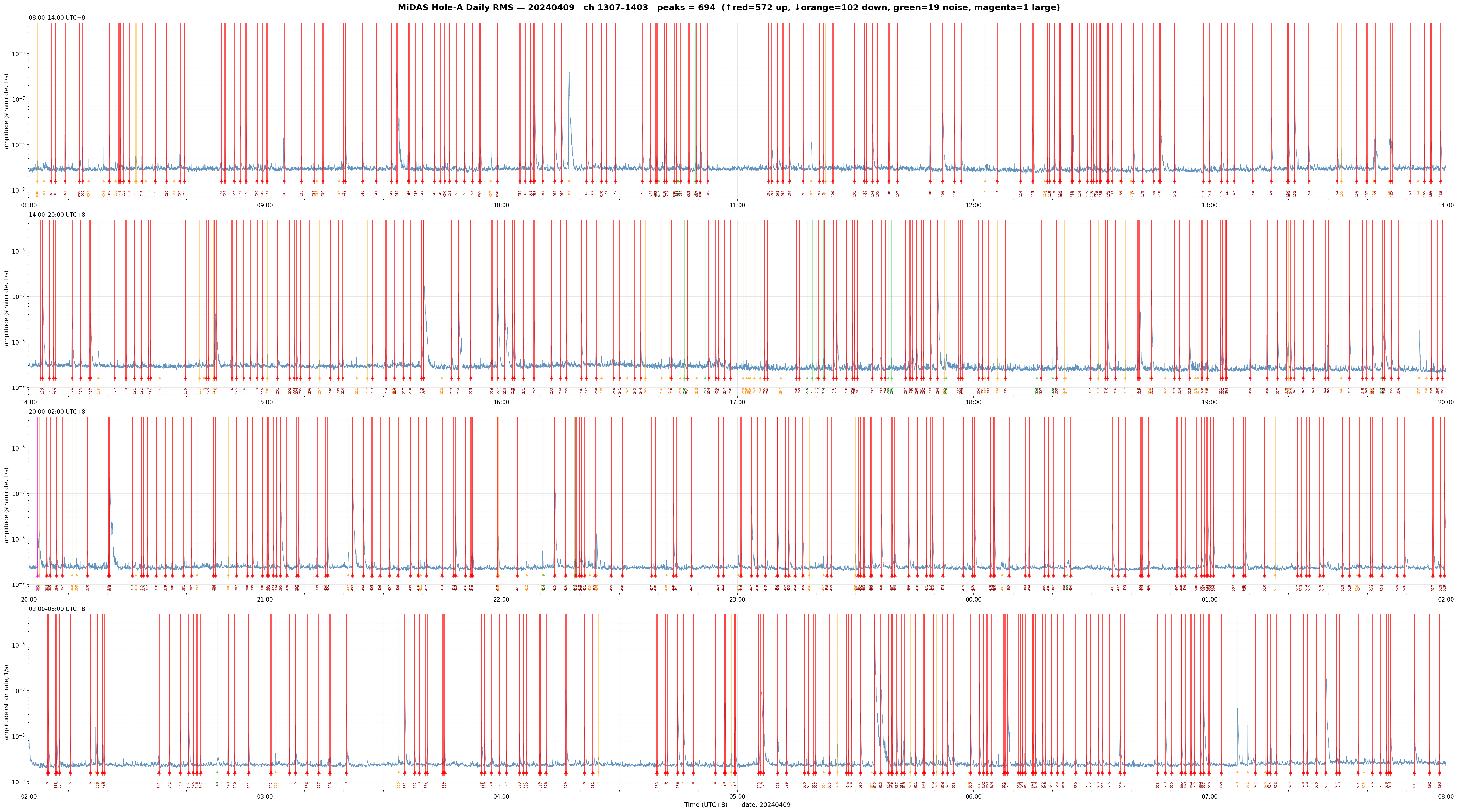Viewport: 1458px width, 812px height.
Task: Click the red peak label 535
Action: click(x=71, y=785)
